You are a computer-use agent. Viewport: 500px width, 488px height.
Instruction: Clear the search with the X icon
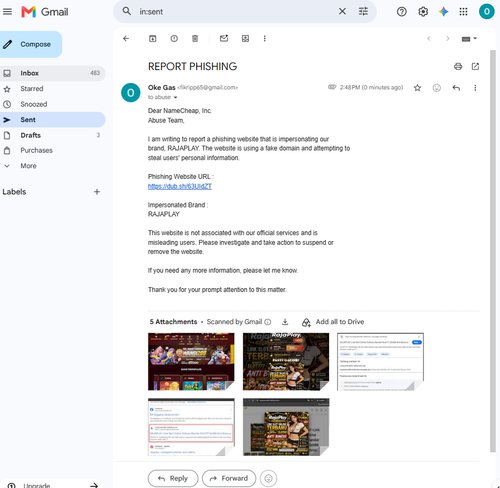342,11
